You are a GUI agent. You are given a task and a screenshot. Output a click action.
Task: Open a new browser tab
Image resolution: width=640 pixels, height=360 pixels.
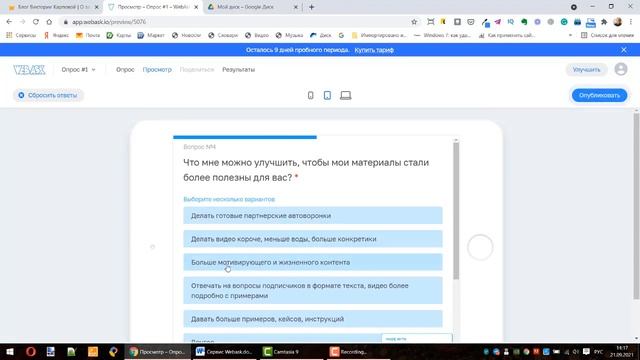311,7
